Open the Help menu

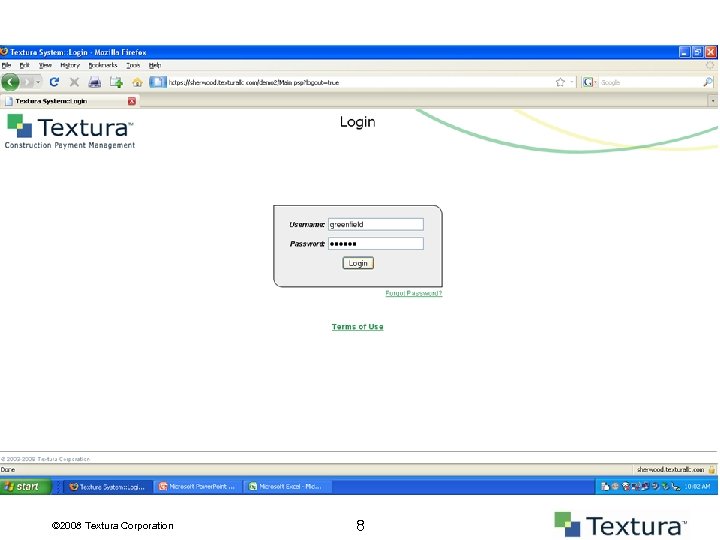tap(155, 65)
